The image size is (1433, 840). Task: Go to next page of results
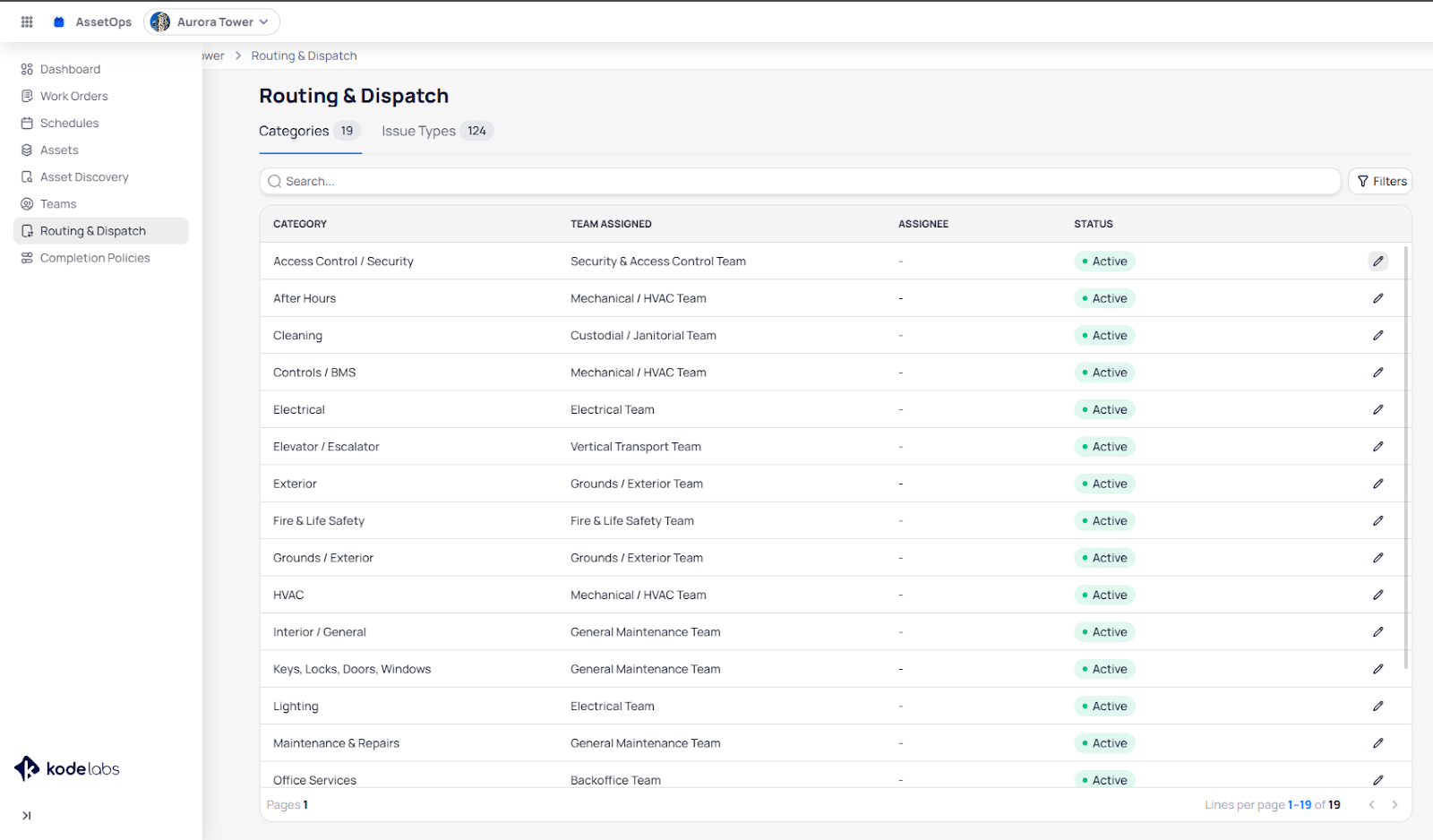(1394, 805)
